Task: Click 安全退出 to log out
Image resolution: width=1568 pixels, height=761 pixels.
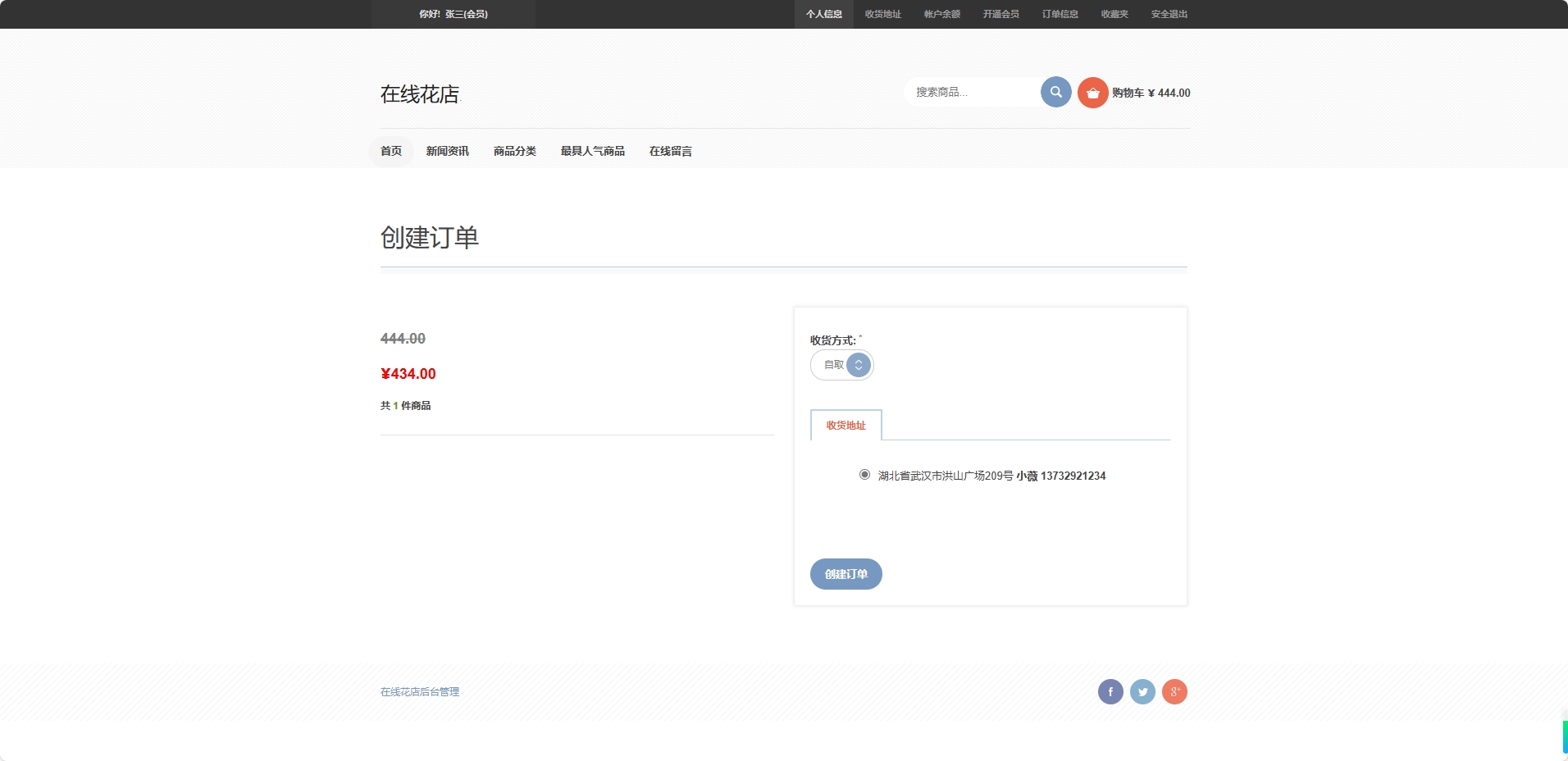Action: click(x=1168, y=14)
